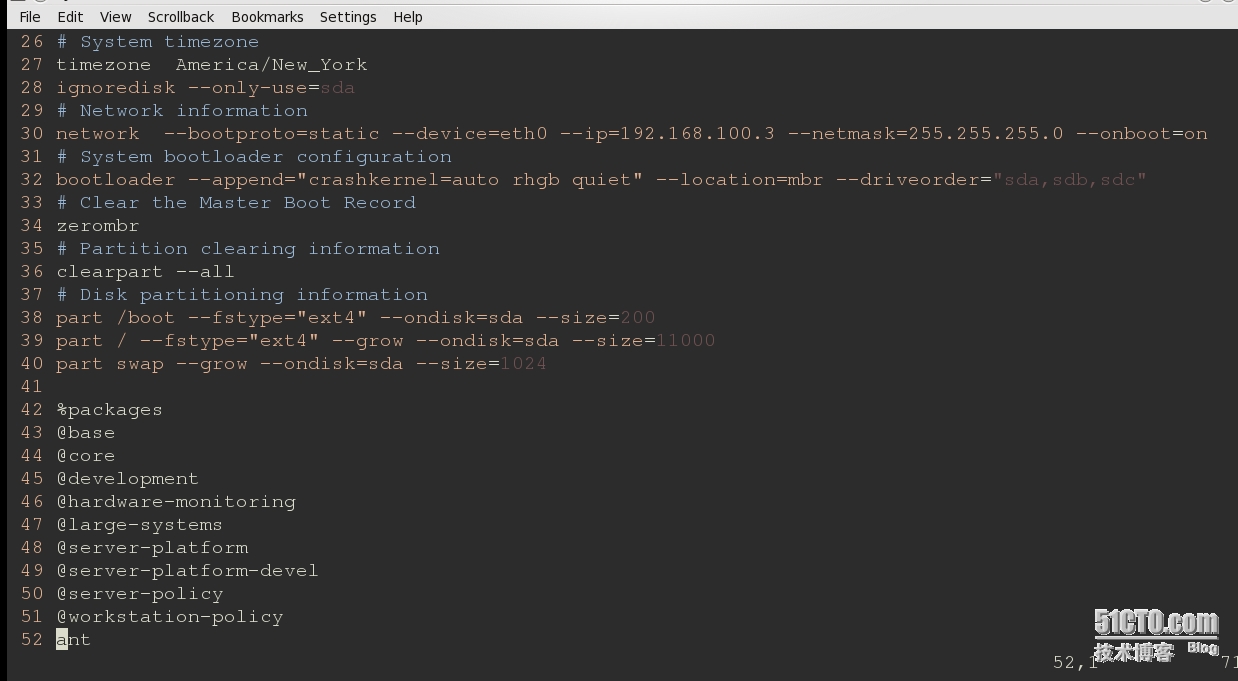The image size is (1238, 681).
Task: Click the 52,1 cursor position indicator
Action: tap(1075, 662)
